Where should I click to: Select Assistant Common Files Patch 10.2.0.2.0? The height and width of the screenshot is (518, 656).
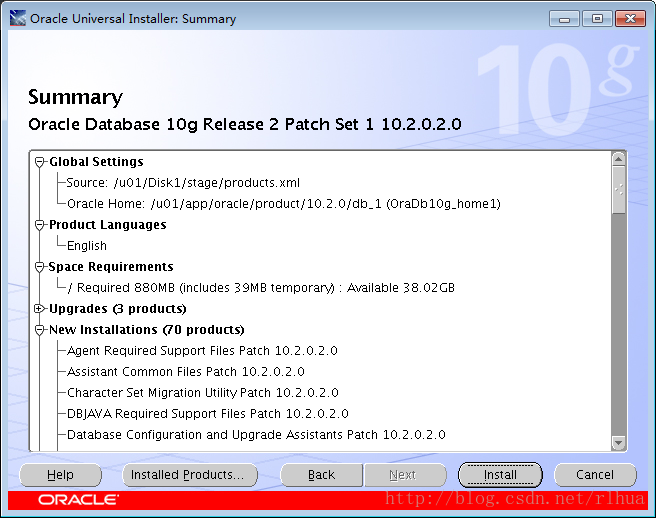tap(186, 372)
